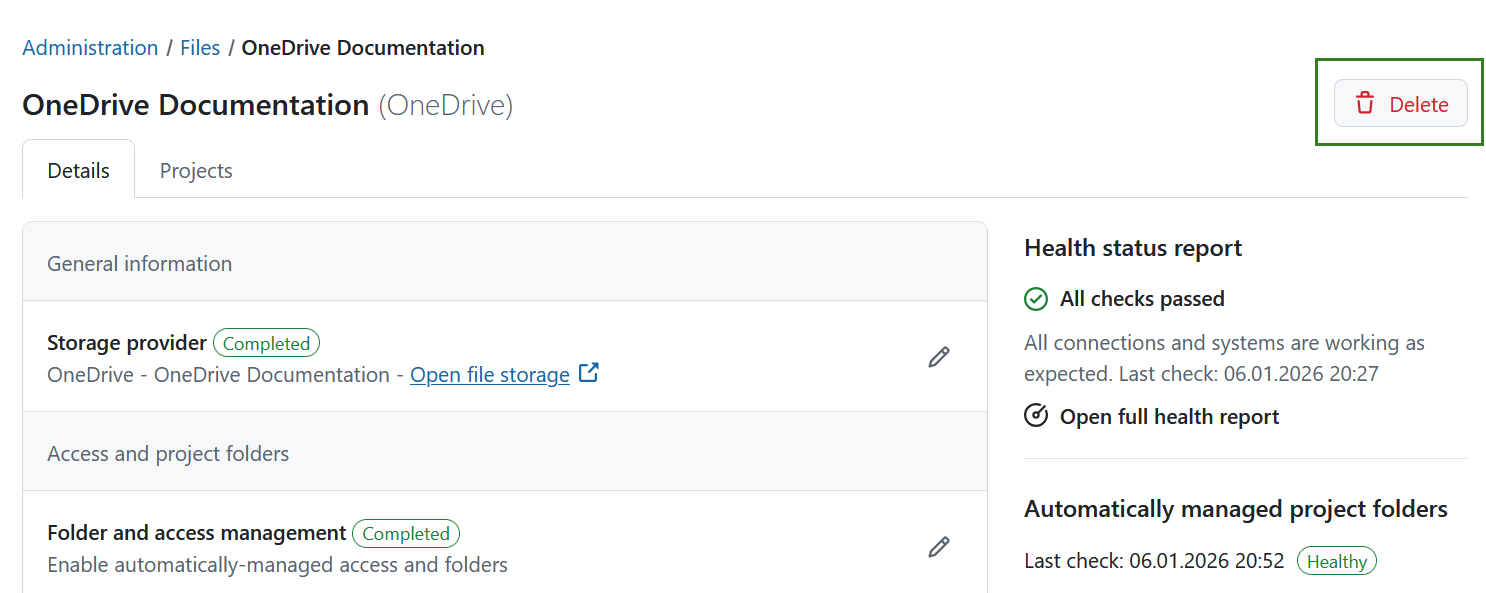This screenshot has height=593, width=1486.
Task: Click the trash icon inside the Delete button
Action: coord(1365,103)
